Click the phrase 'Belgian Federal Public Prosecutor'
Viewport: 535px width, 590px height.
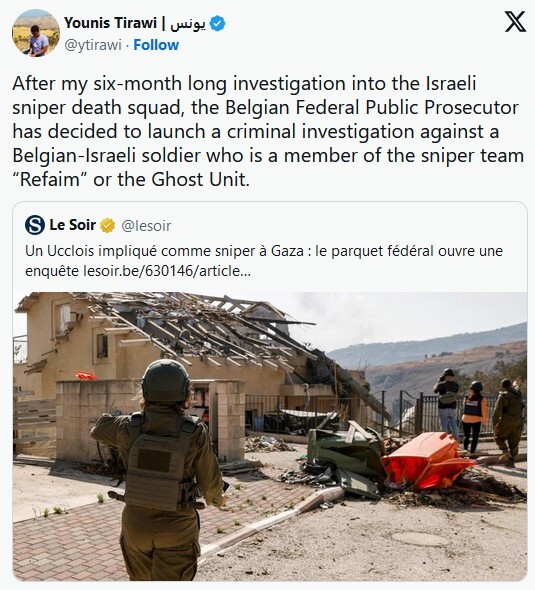[x=372, y=108]
